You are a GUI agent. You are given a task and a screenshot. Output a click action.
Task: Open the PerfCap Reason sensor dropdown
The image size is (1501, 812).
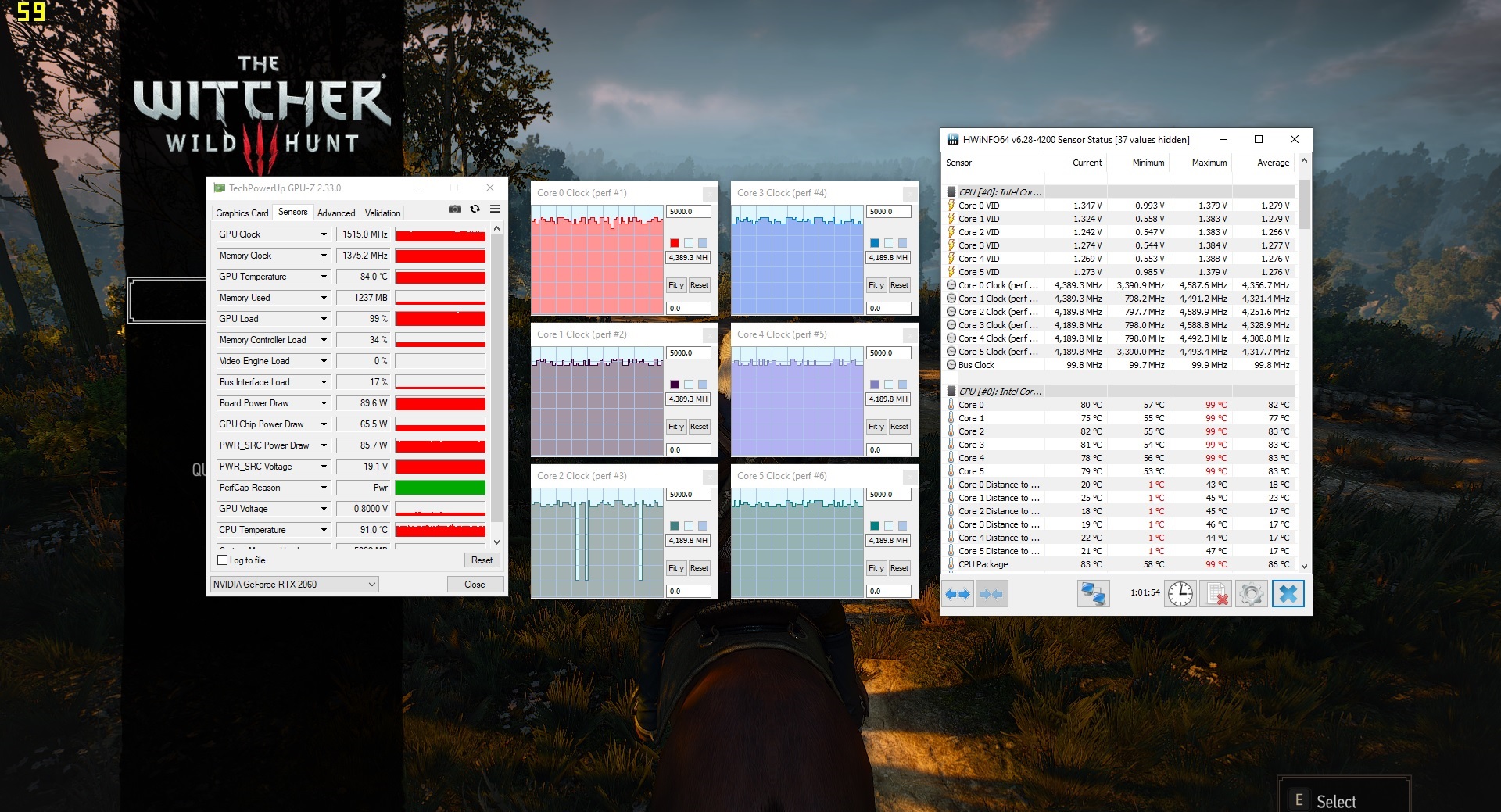pos(324,488)
